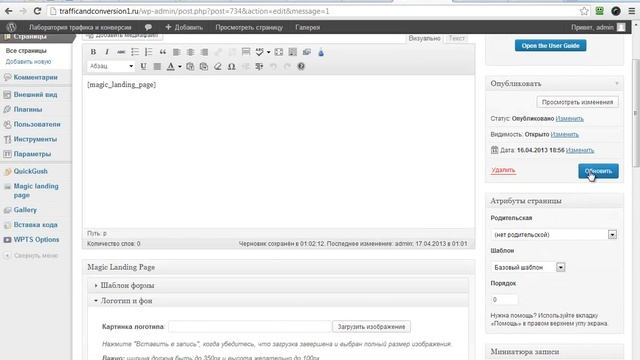Insert a special character (Omega)

pos(231,66)
